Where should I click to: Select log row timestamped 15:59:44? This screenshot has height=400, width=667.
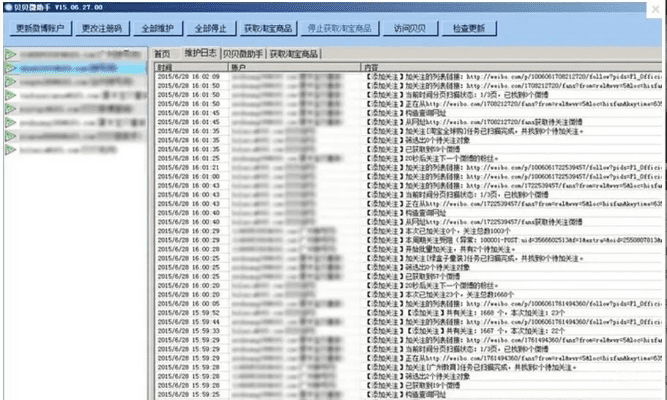pos(408,322)
